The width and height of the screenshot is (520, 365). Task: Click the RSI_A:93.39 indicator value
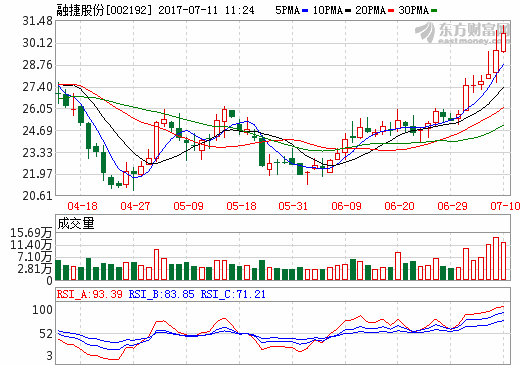[x=90, y=295]
